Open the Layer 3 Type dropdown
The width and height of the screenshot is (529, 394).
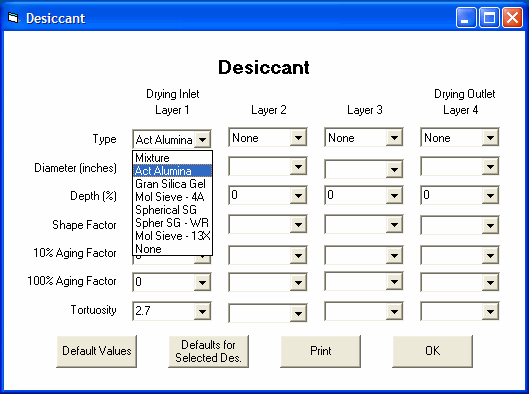(x=394, y=138)
